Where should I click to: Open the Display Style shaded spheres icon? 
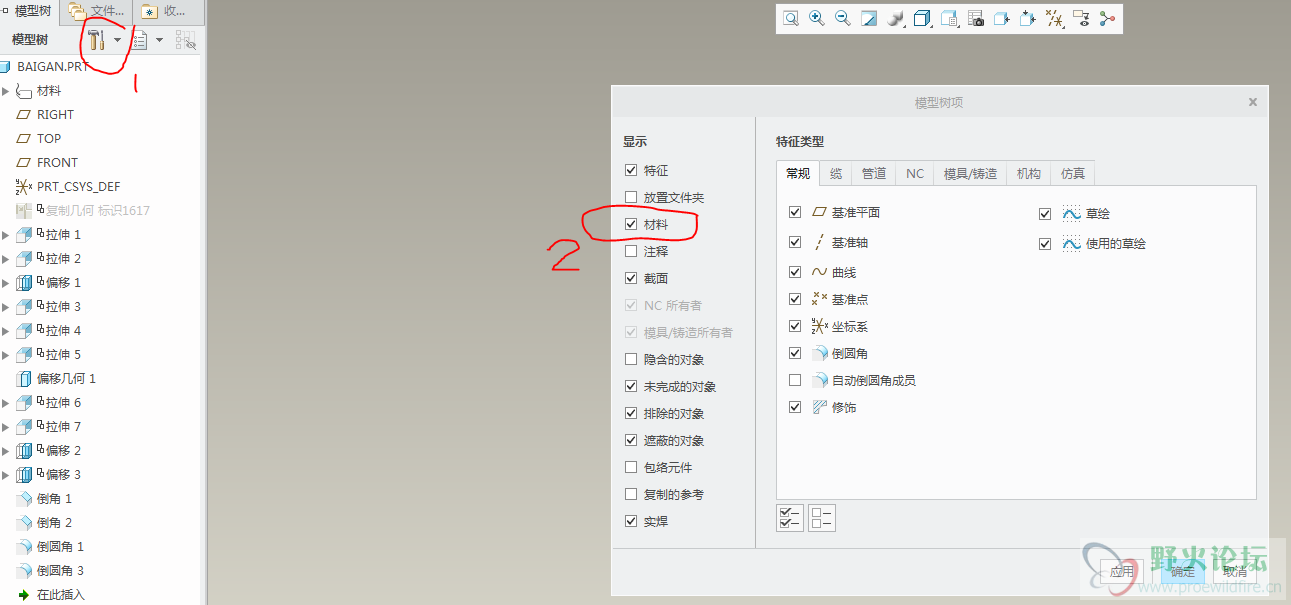[x=895, y=19]
